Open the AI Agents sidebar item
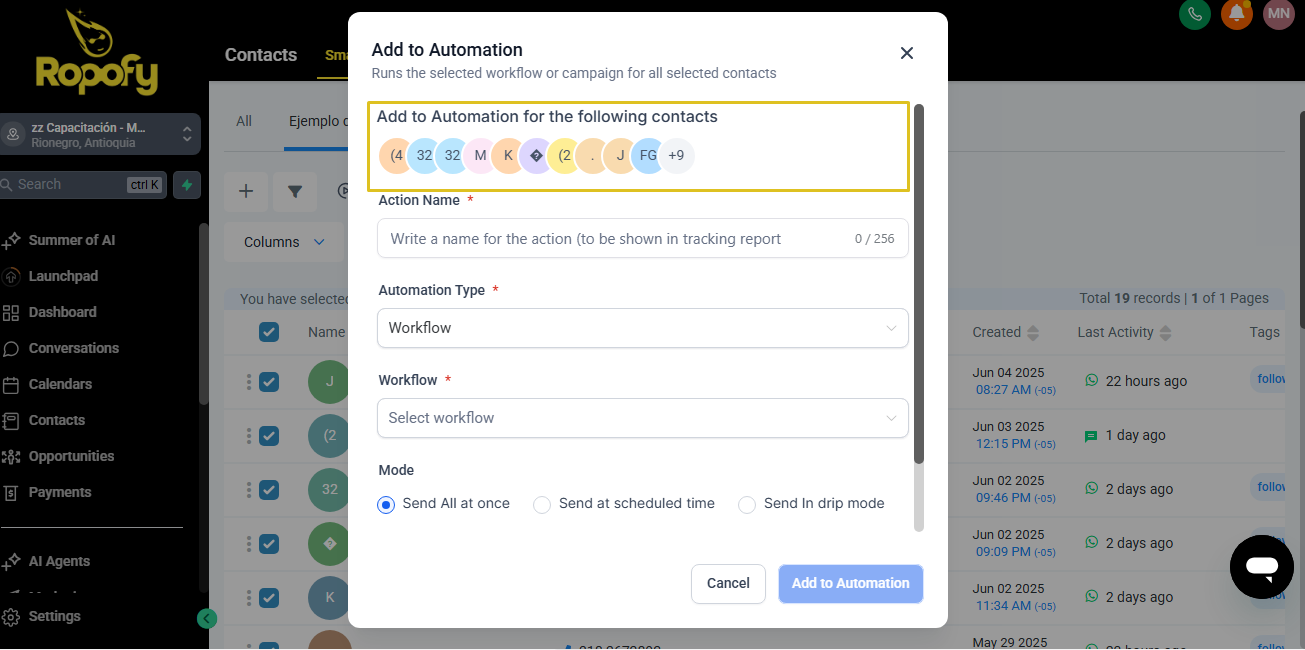Screen dimensions: 1305x650 [59, 561]
